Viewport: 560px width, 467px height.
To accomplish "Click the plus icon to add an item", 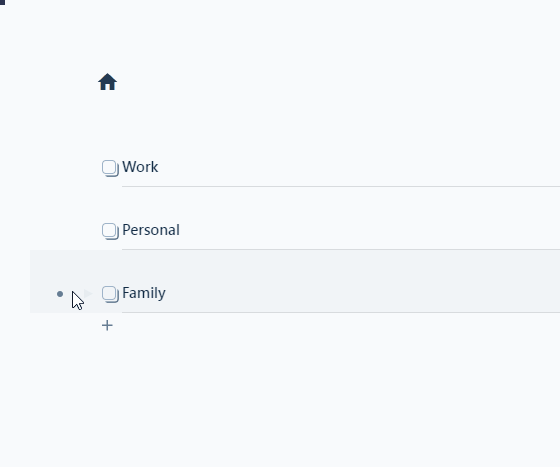I will pyautogui.click(x=107, y=325).
